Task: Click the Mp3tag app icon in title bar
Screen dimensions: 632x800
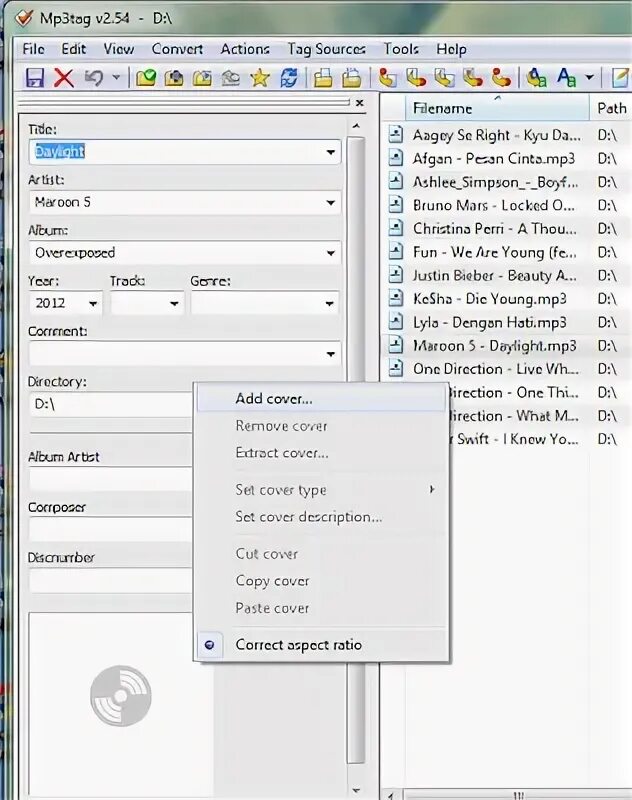Action: tap(24, 18)
